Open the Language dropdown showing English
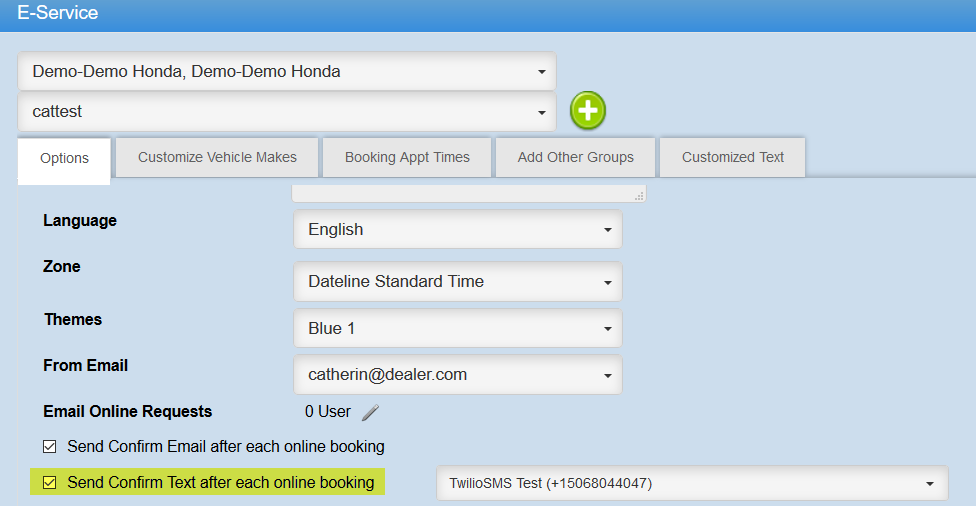Screen dimensions: 976x506 click(457, 230)
